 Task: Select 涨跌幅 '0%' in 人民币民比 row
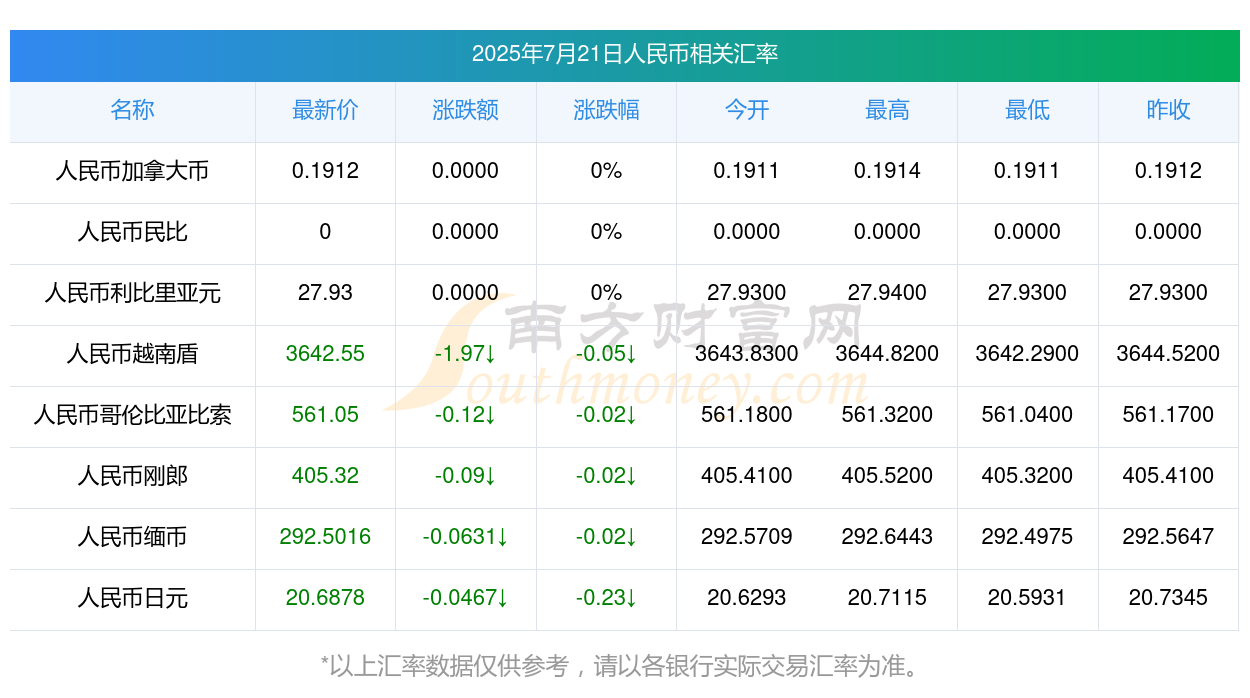[x=606, y=232]
